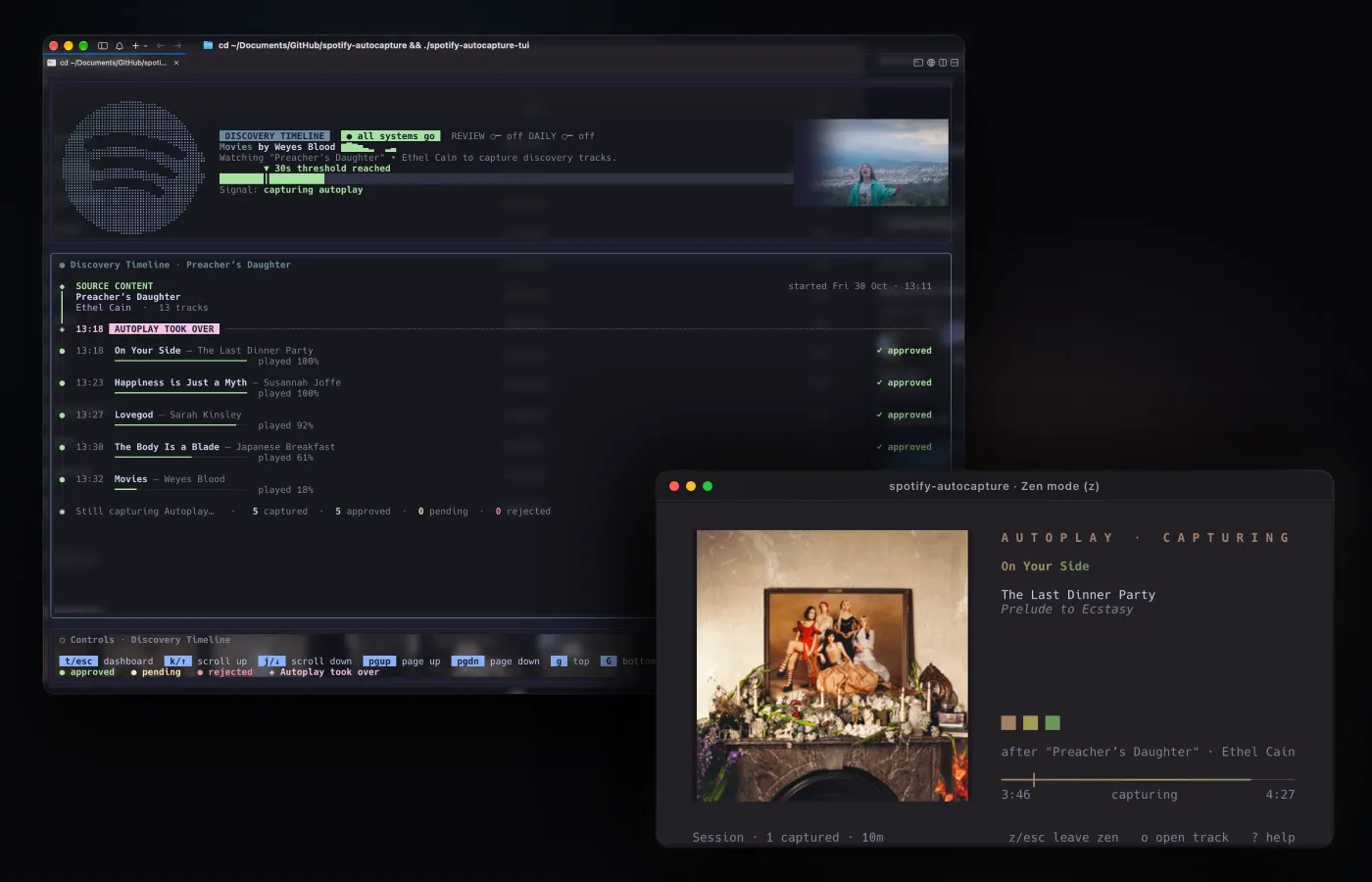Select the DISCOVERY TIMELINE badge
The width and height of the screenshot is (1372, 882).
click(x=274, y=136)
